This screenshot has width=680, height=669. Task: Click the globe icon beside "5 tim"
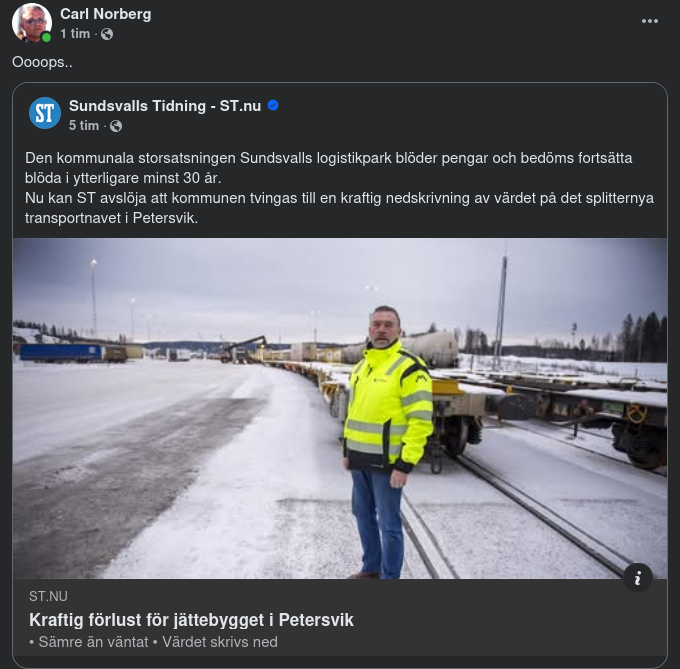pyautogui.click(x=116, y=126)
